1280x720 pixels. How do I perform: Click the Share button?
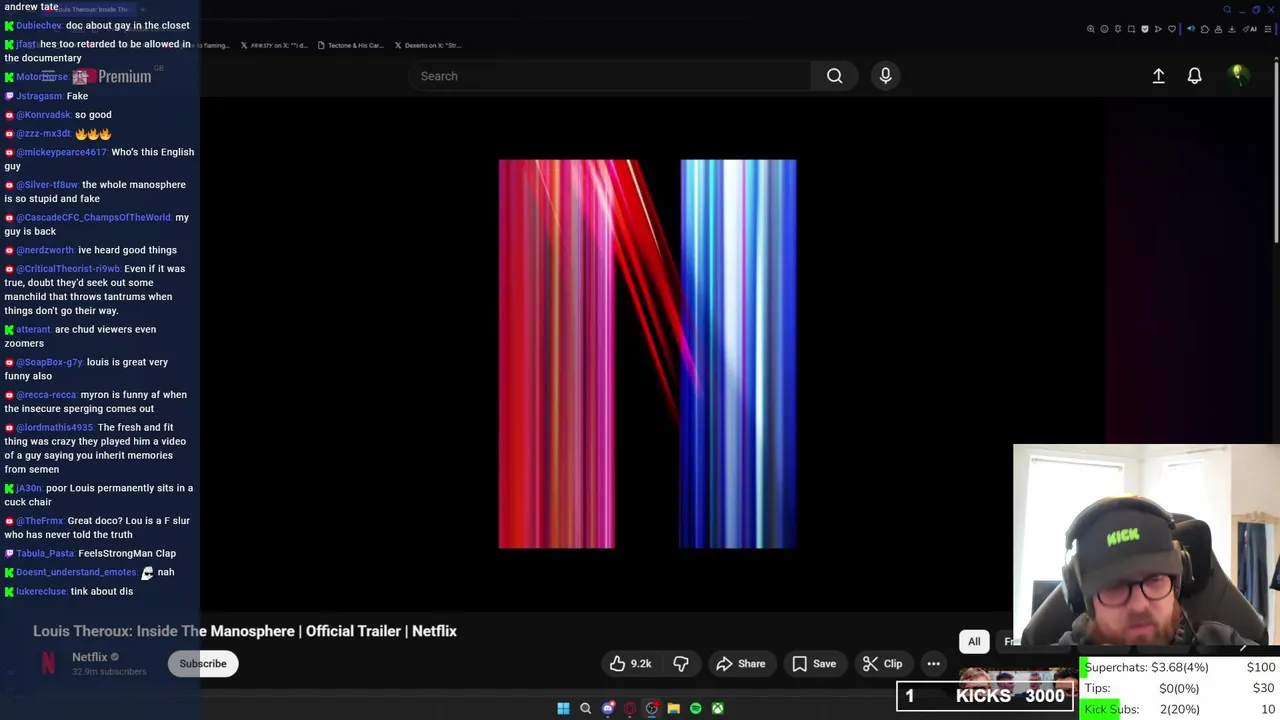[x=741, y=663]
